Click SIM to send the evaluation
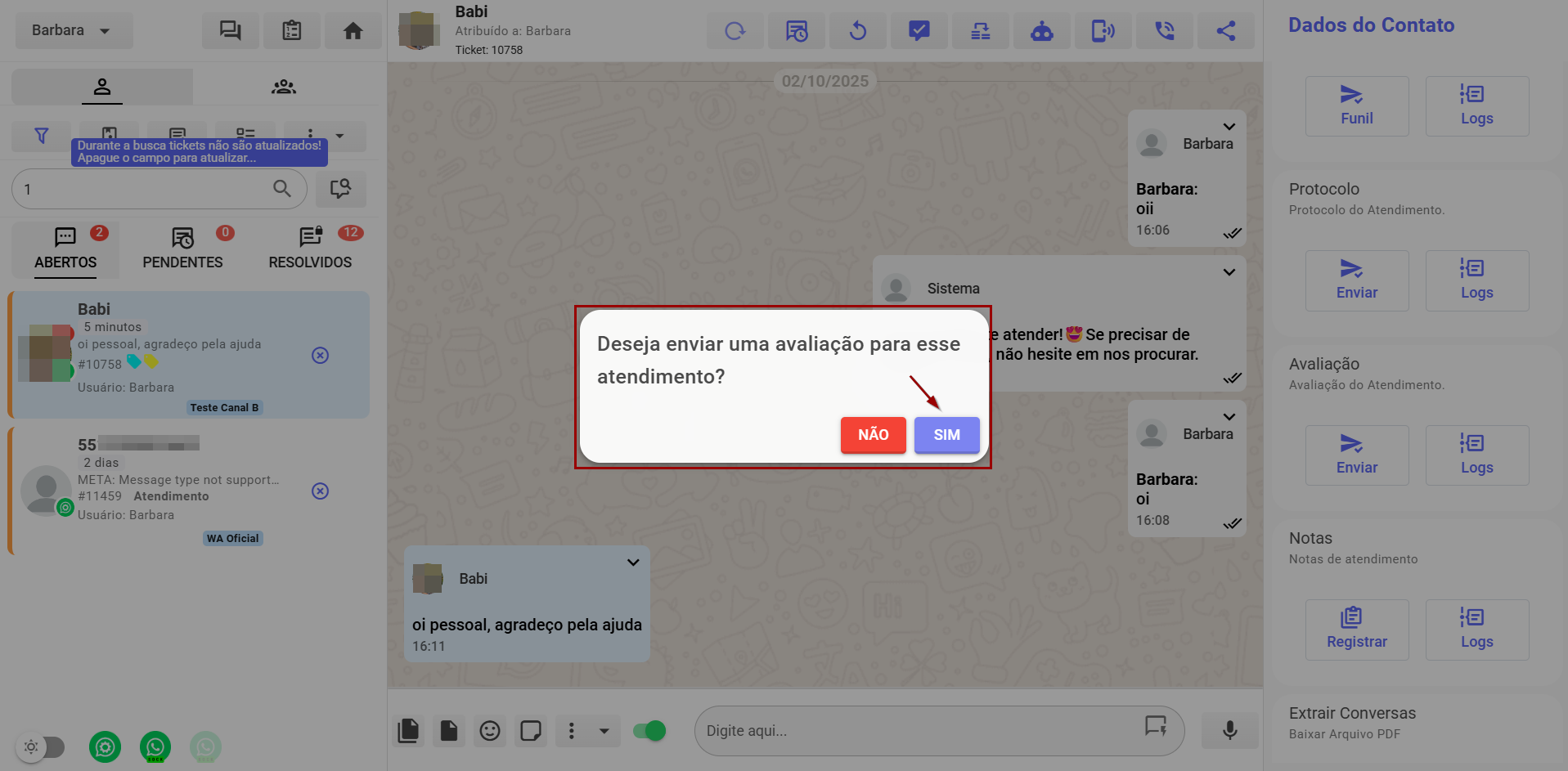 point(946,435)
